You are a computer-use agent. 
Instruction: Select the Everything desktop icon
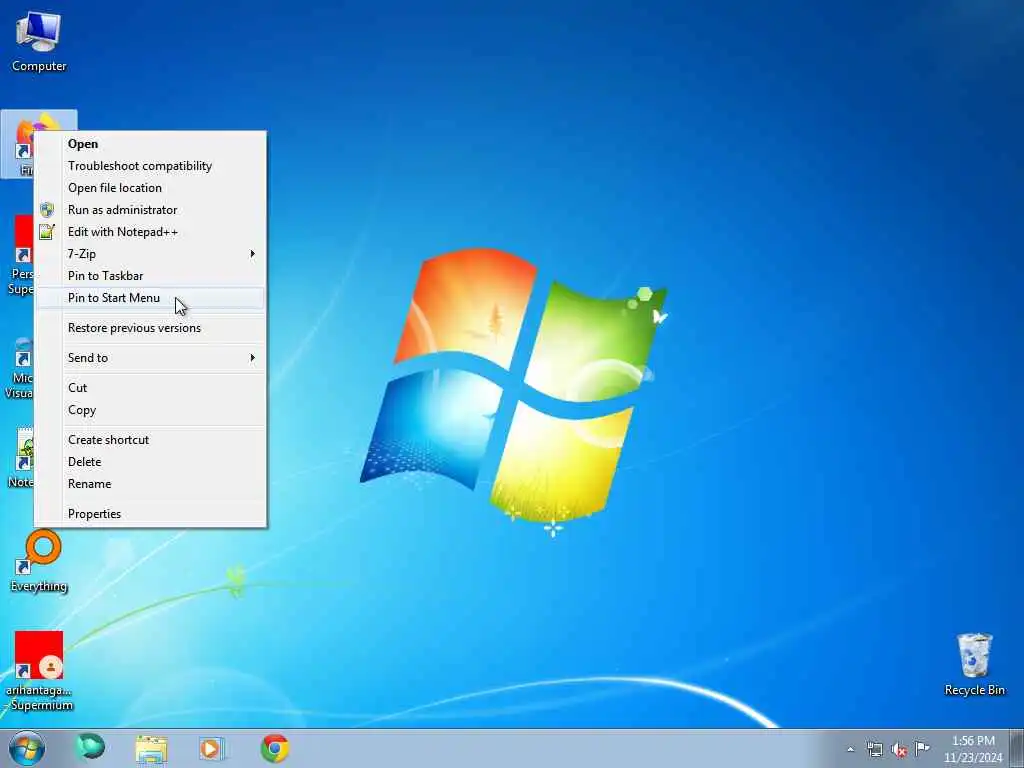click(39, 562)
